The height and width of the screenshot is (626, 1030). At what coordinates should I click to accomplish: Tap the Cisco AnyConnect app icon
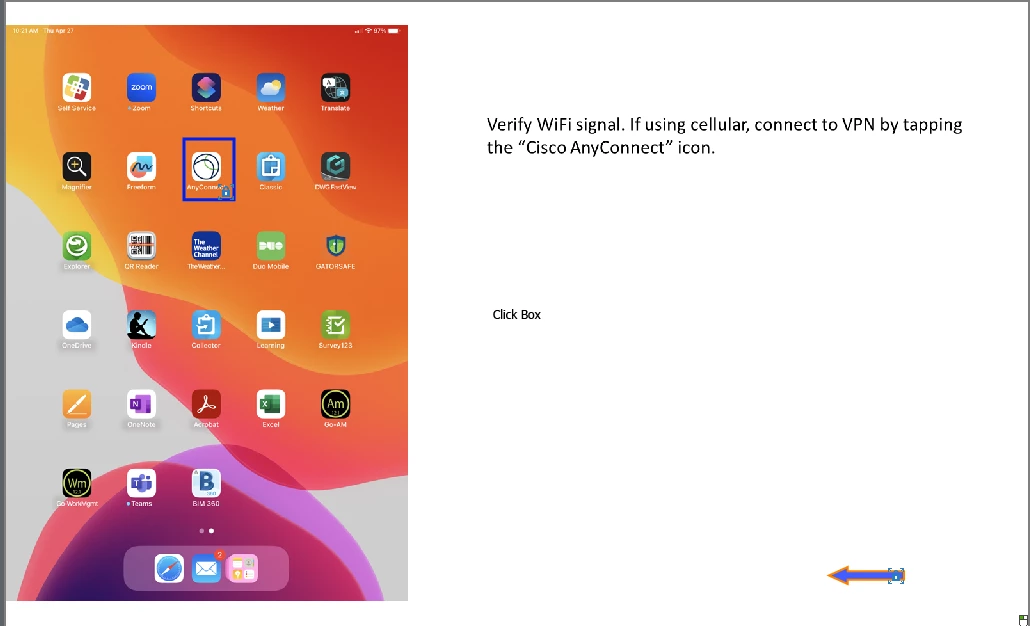click(206, 167)
